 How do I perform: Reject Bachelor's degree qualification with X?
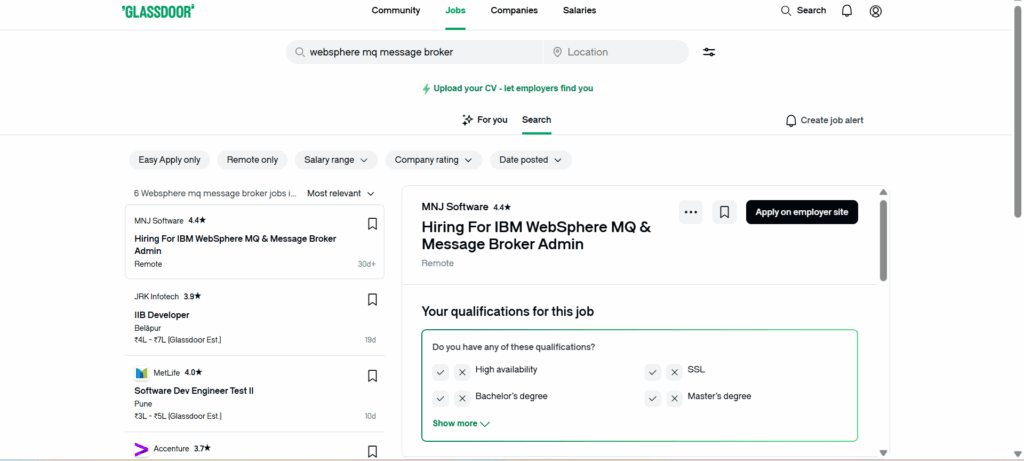tap(462, 399)
